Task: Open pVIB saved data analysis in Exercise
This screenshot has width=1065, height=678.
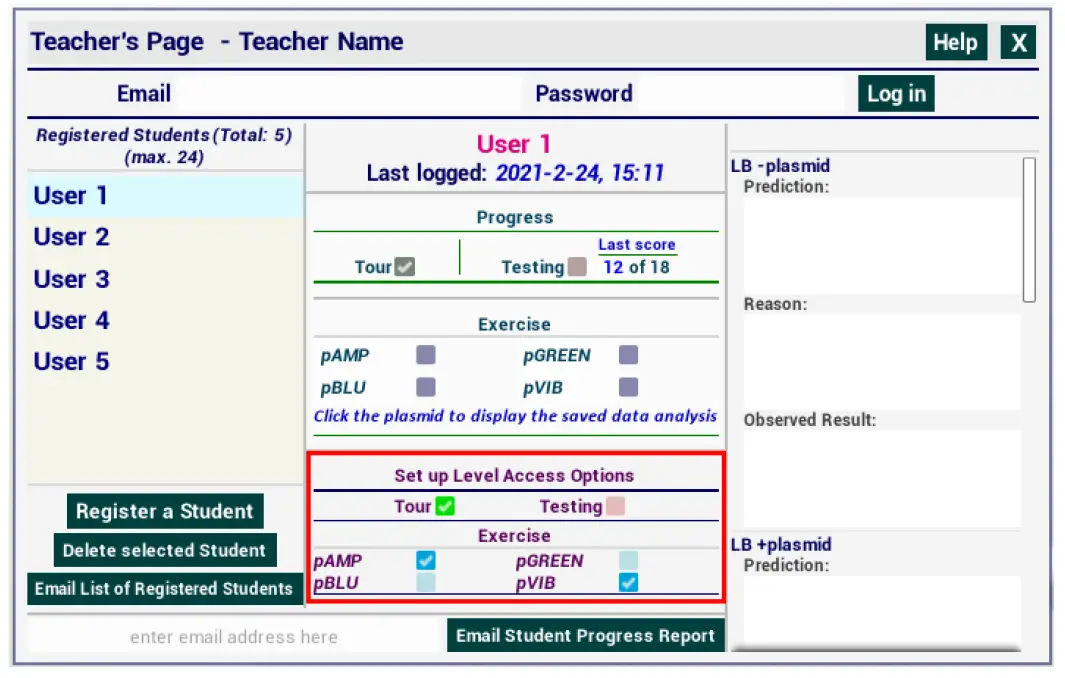Action: click(x=543, y=388)
